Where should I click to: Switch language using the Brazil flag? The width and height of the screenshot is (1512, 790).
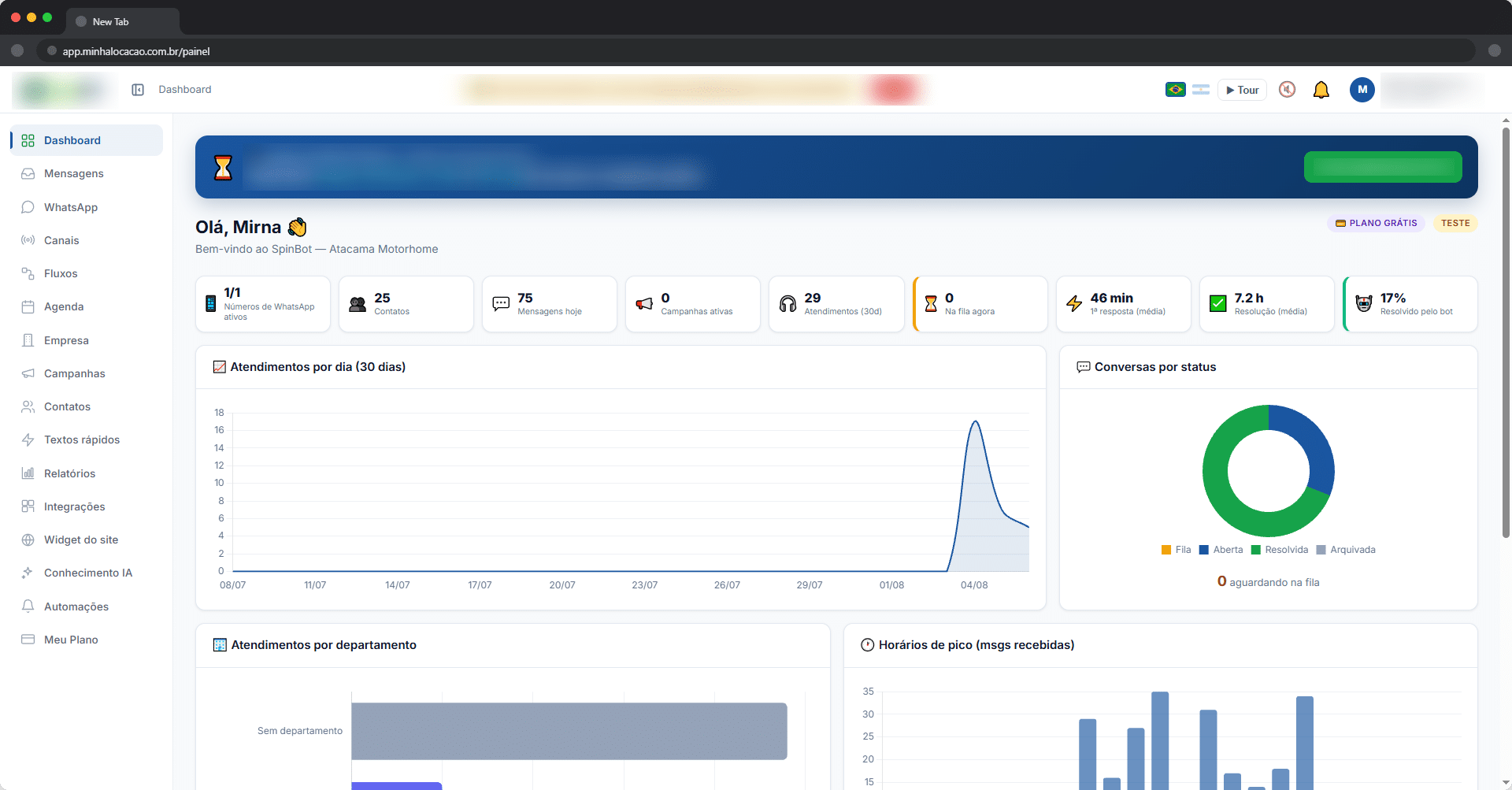click(1176, 90)
